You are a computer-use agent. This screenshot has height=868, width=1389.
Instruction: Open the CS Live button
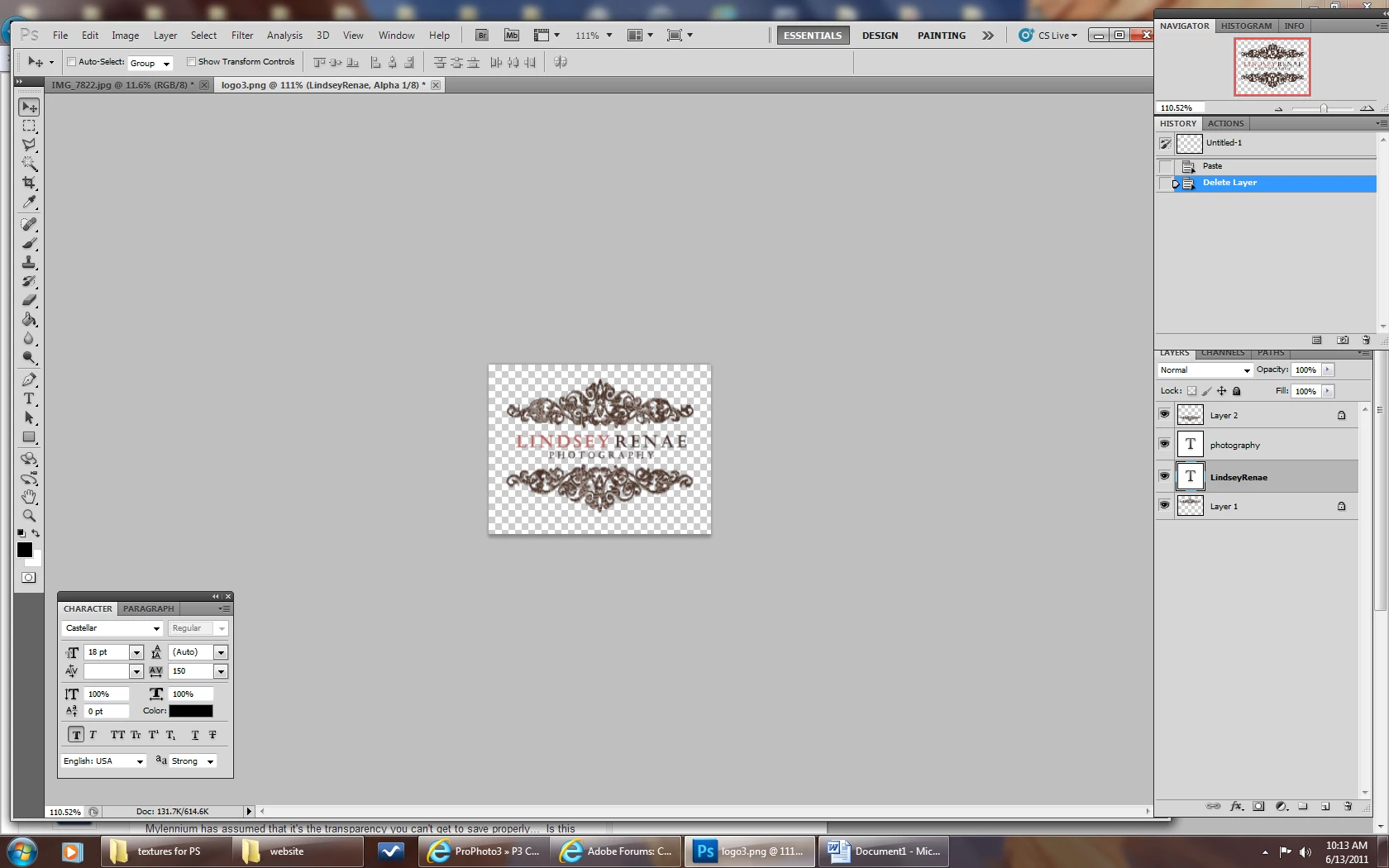(x=1048, y=36)
